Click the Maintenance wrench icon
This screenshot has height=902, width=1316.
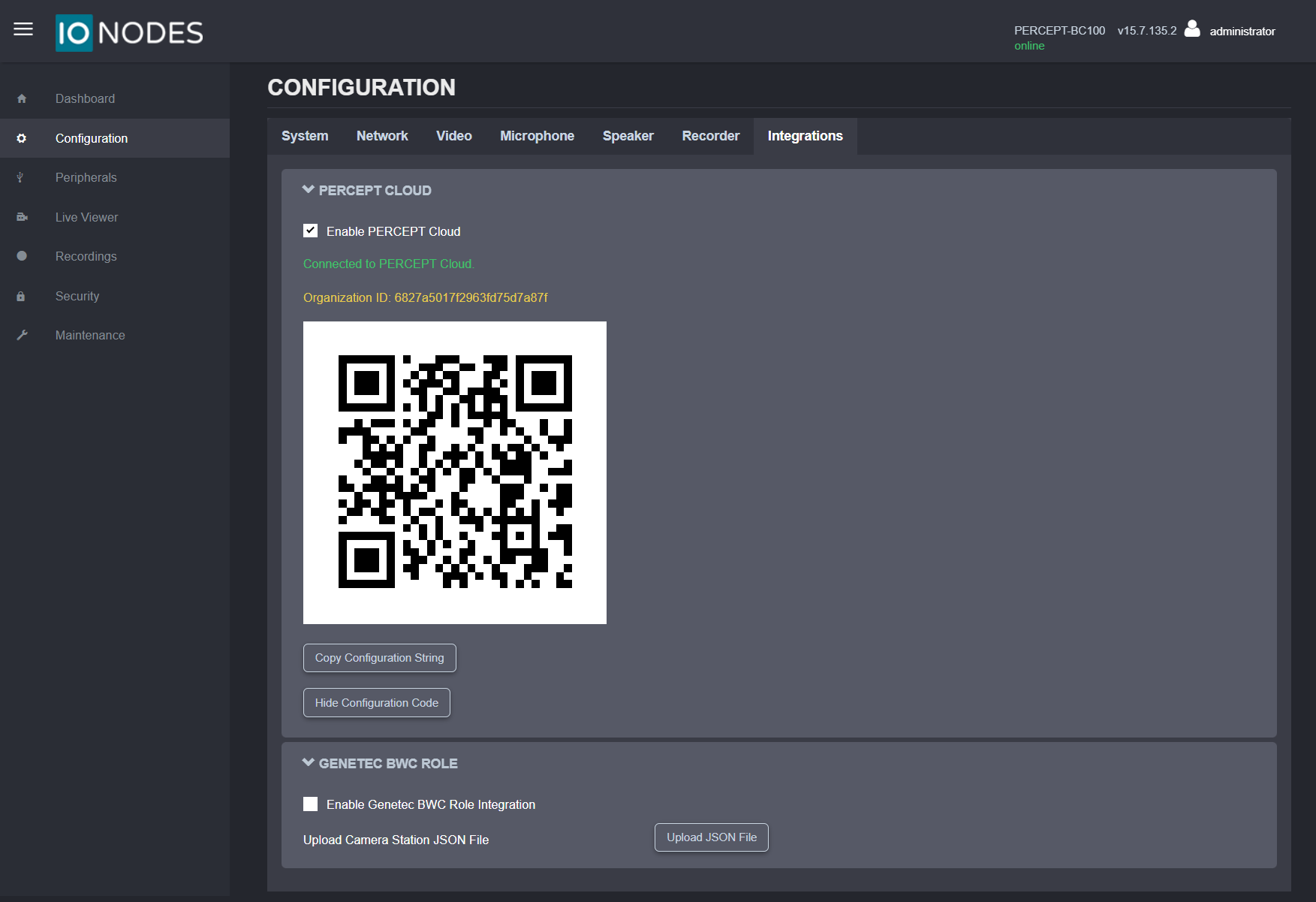22,335
